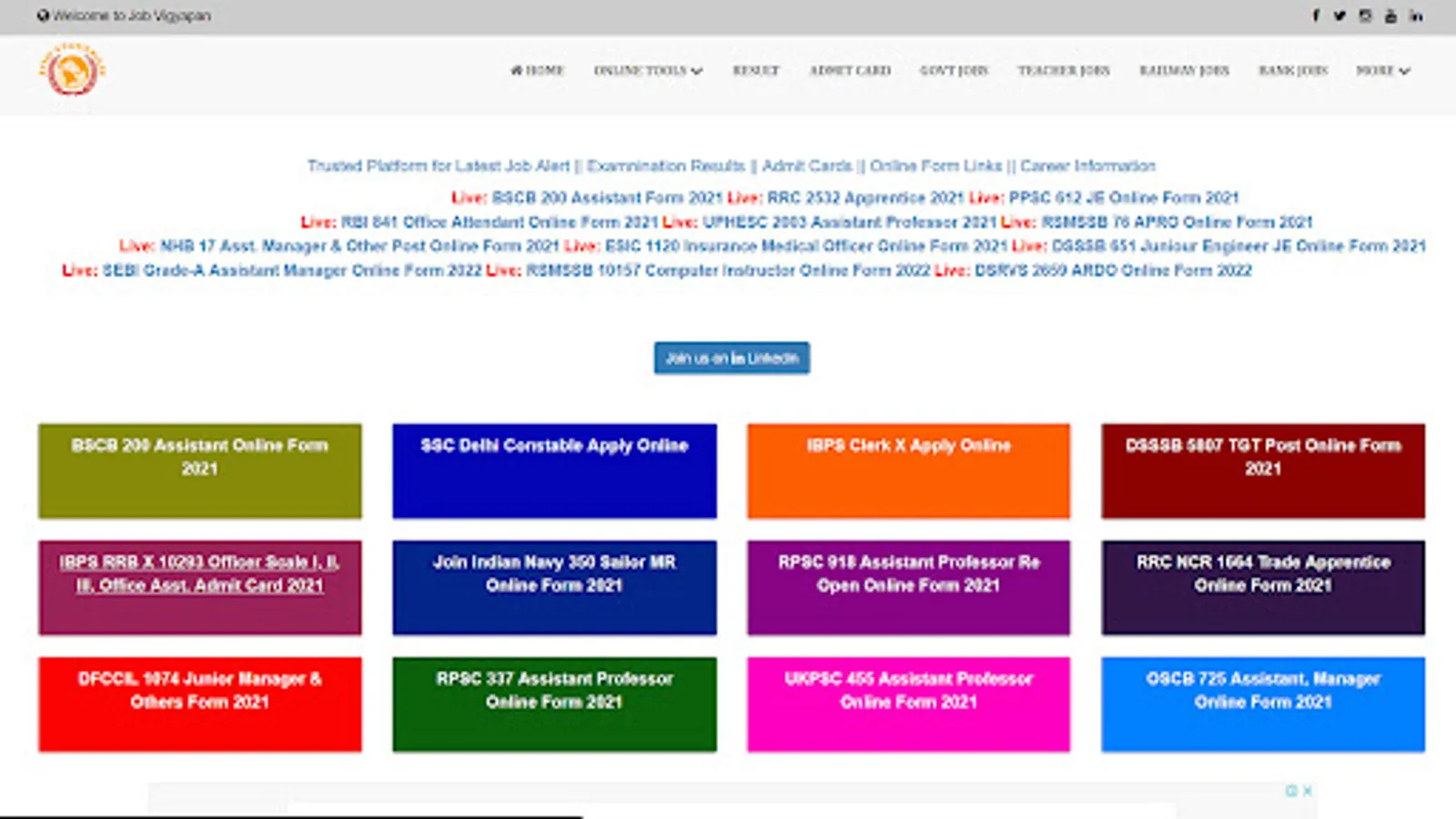
Task: Open the LinkedIn icon in top bar
Action: [x=1416, y=15]
